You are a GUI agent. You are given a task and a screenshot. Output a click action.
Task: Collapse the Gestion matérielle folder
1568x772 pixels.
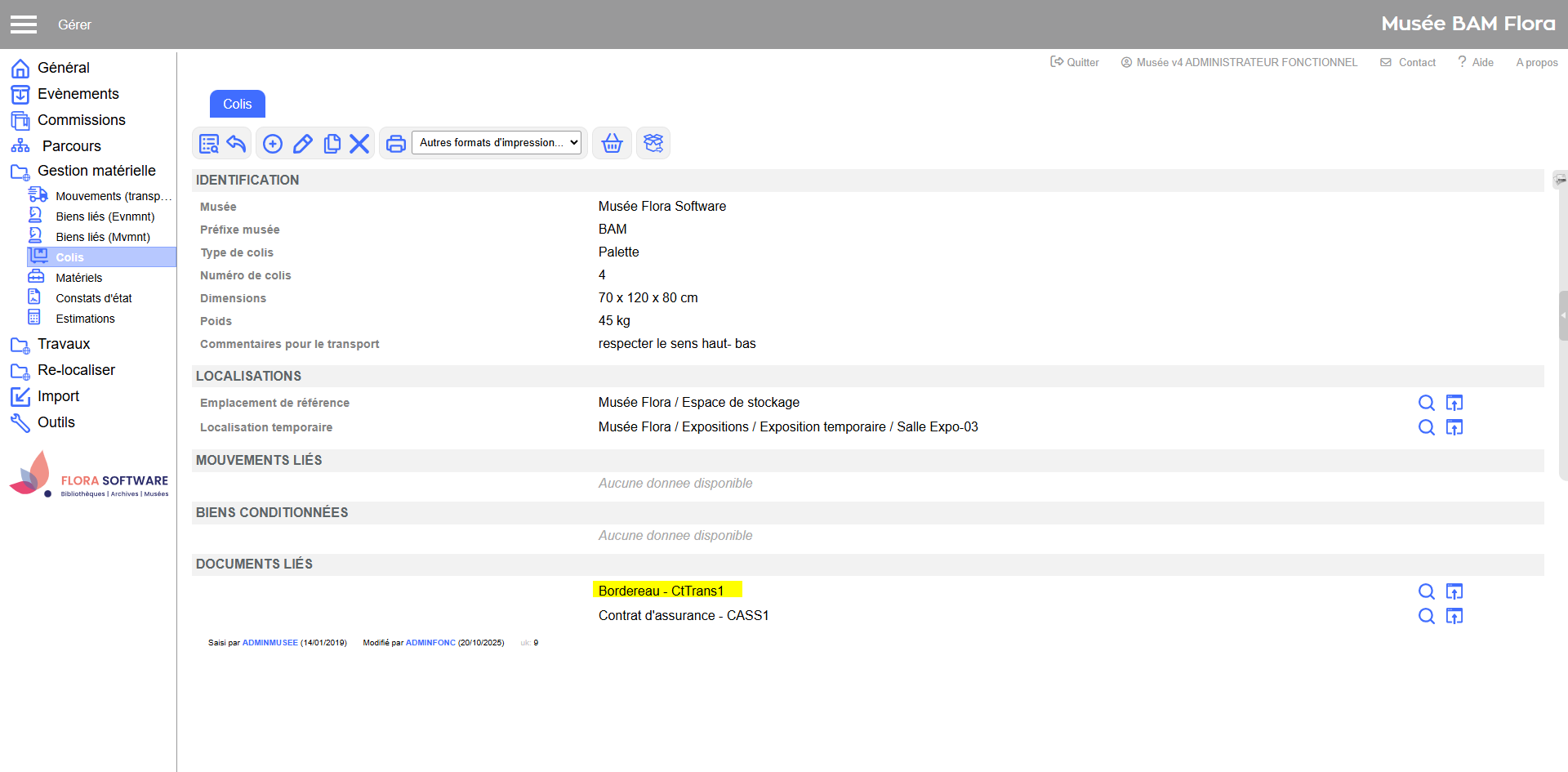[x=96, y=171]
